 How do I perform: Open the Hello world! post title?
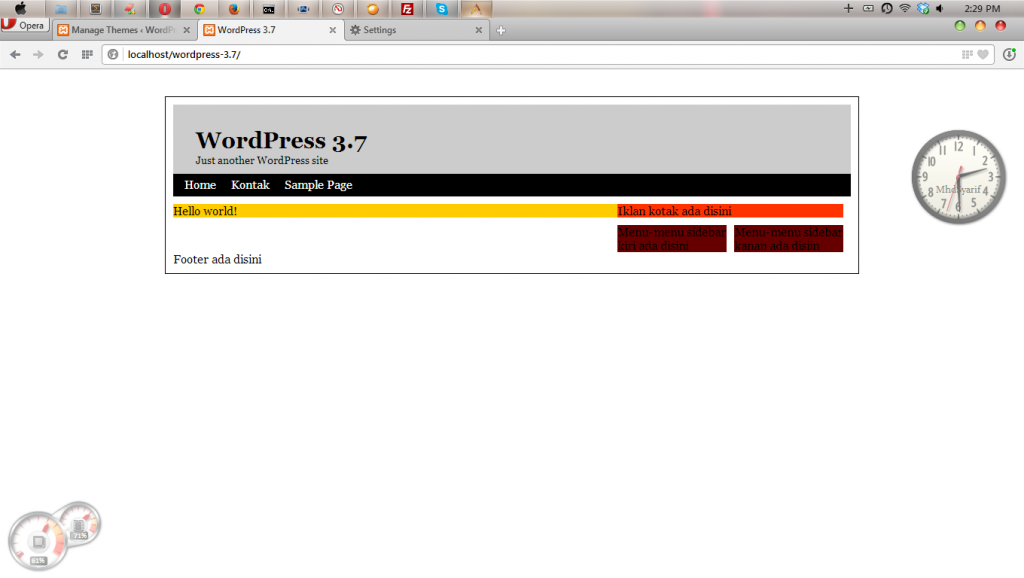click(205, 211)
